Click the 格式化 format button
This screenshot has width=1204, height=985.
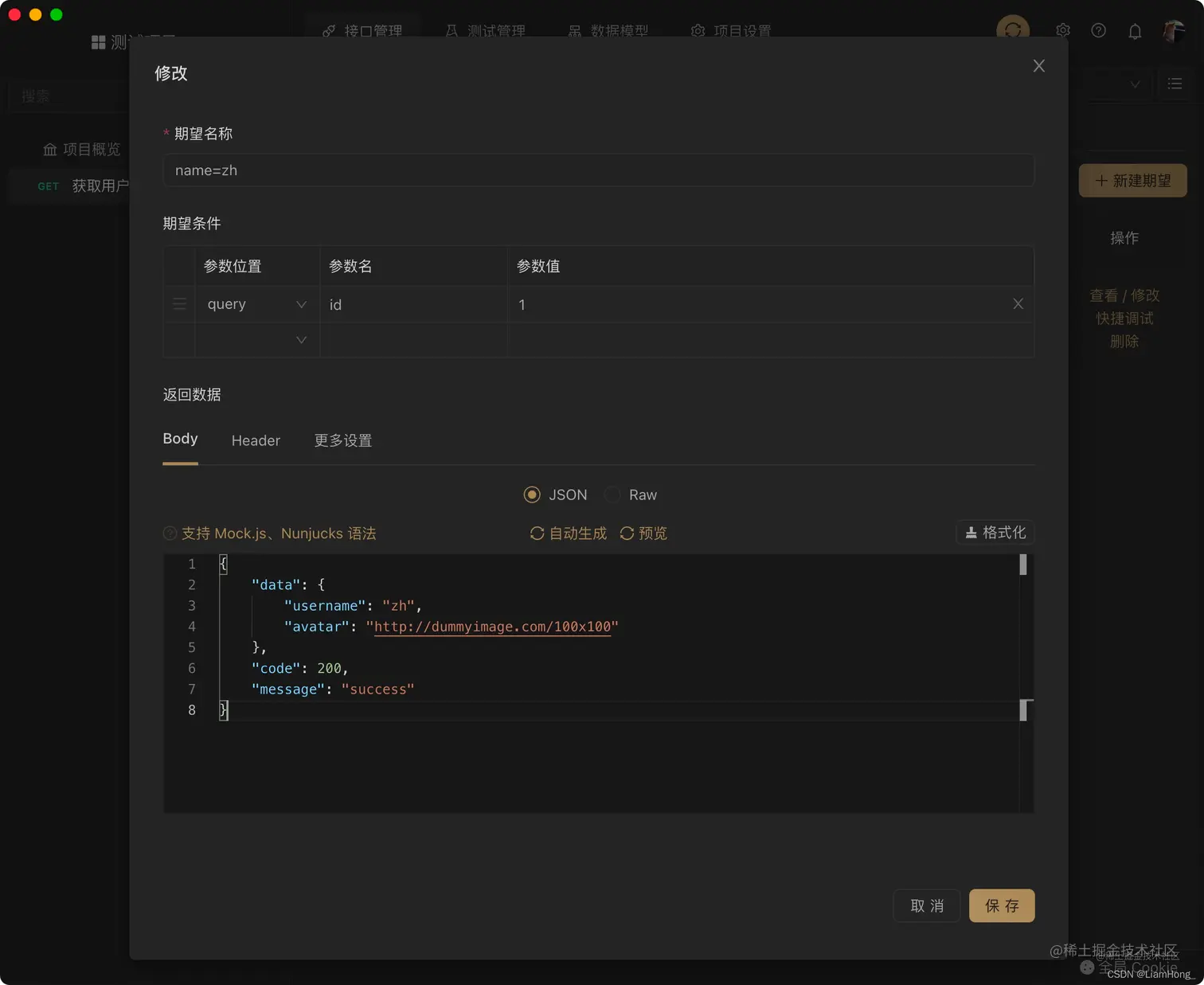(995, 533)
